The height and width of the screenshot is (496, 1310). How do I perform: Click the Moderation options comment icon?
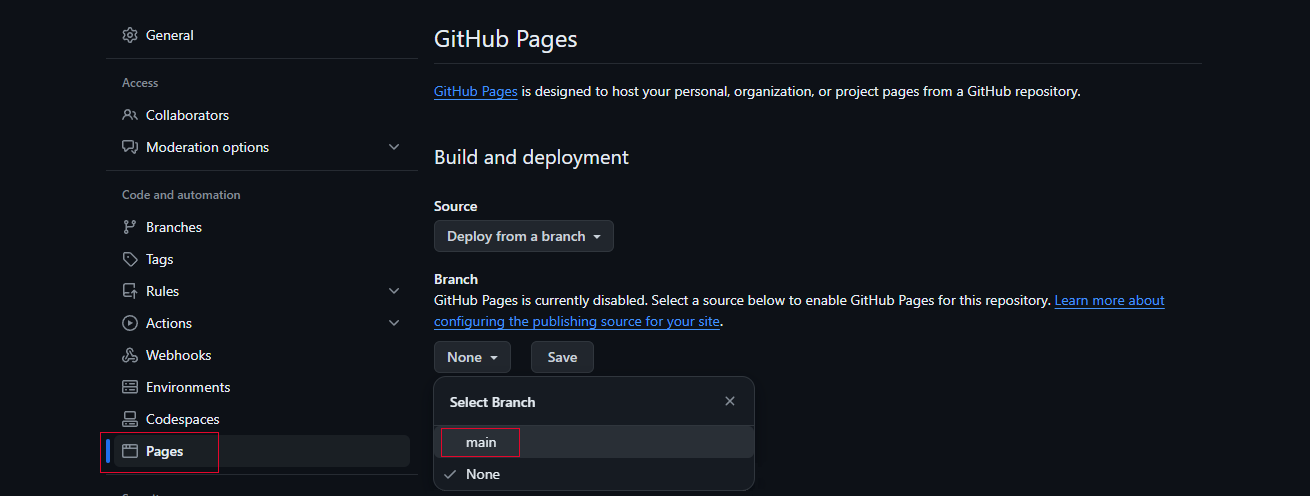point(130,147)
